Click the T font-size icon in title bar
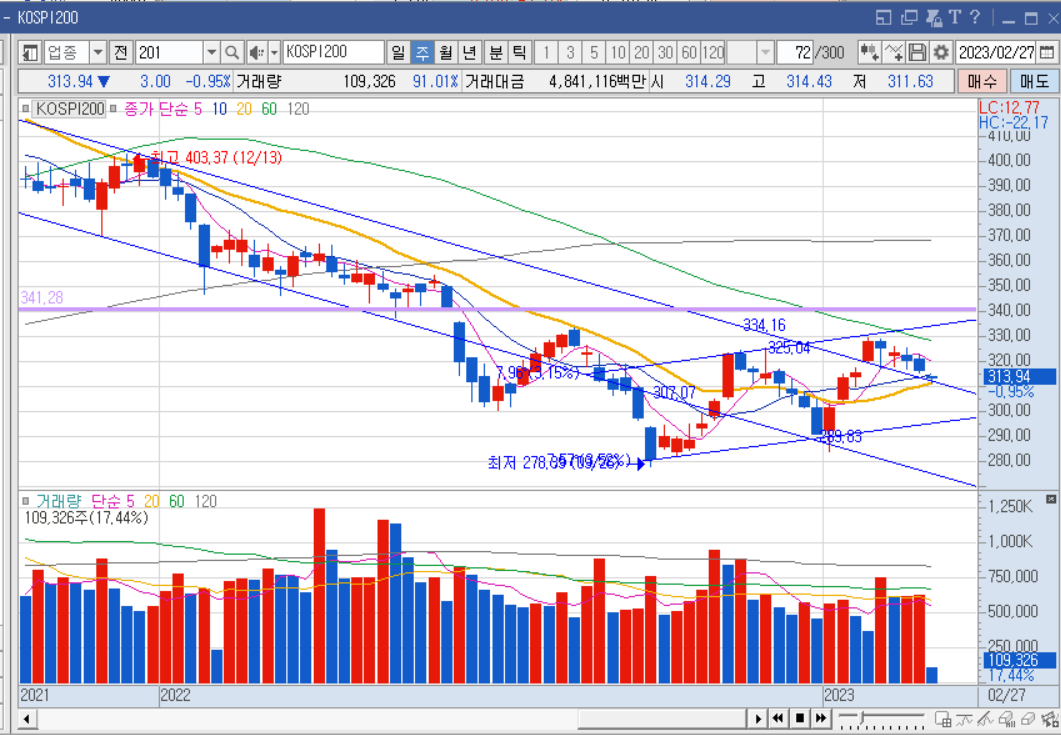This screenshot has height=735, width=1061. click(x=955, y=17)
